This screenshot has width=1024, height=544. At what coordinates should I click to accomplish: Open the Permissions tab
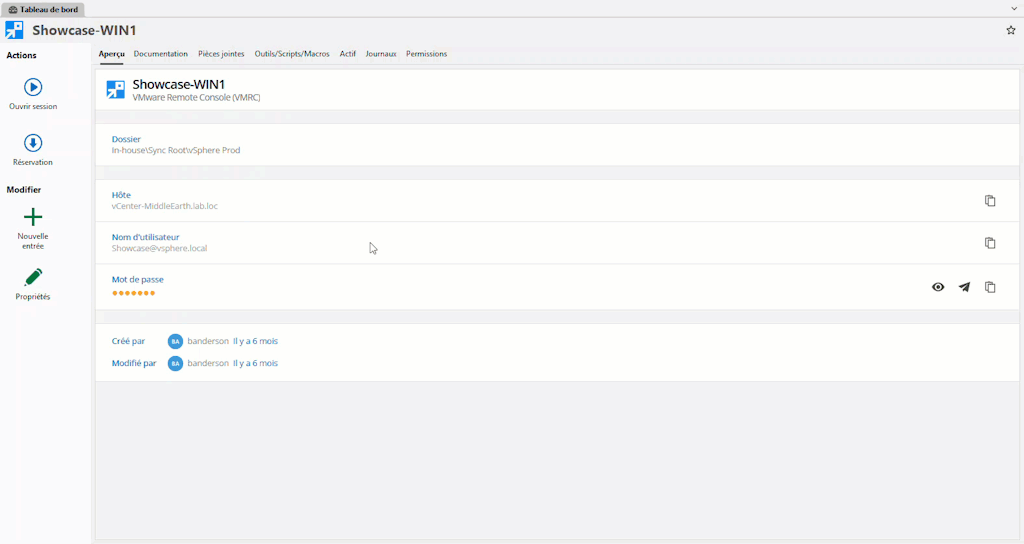(x=426, y=54)
